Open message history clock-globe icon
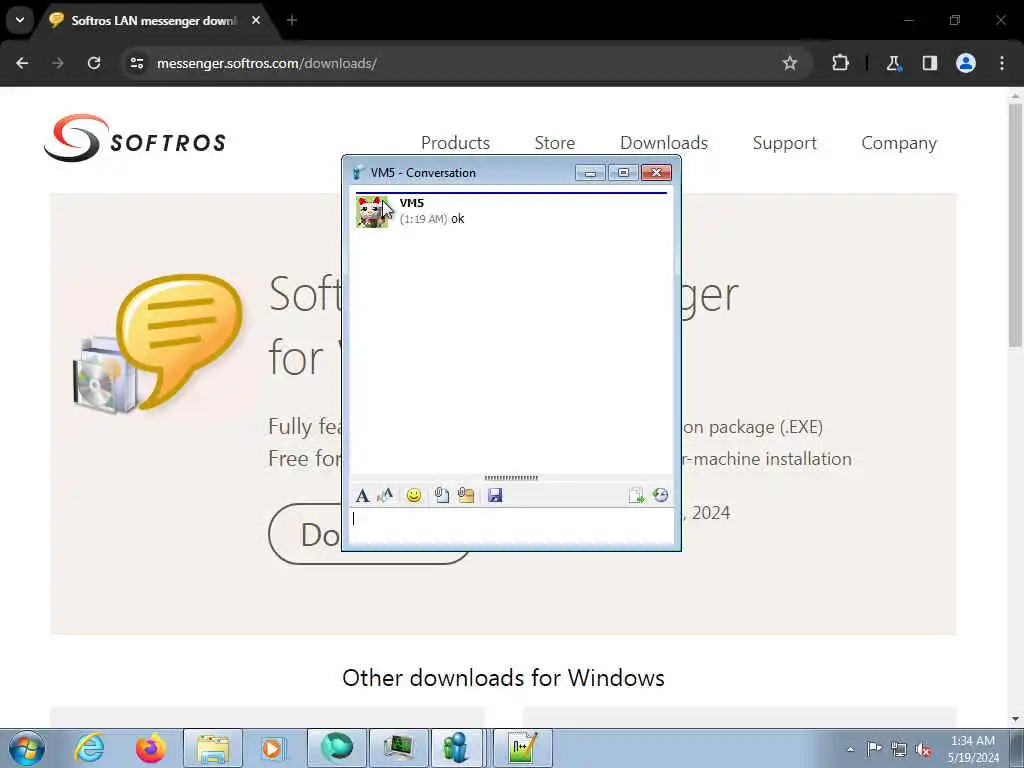This screenshot has height=768, width=1024. 660,496
